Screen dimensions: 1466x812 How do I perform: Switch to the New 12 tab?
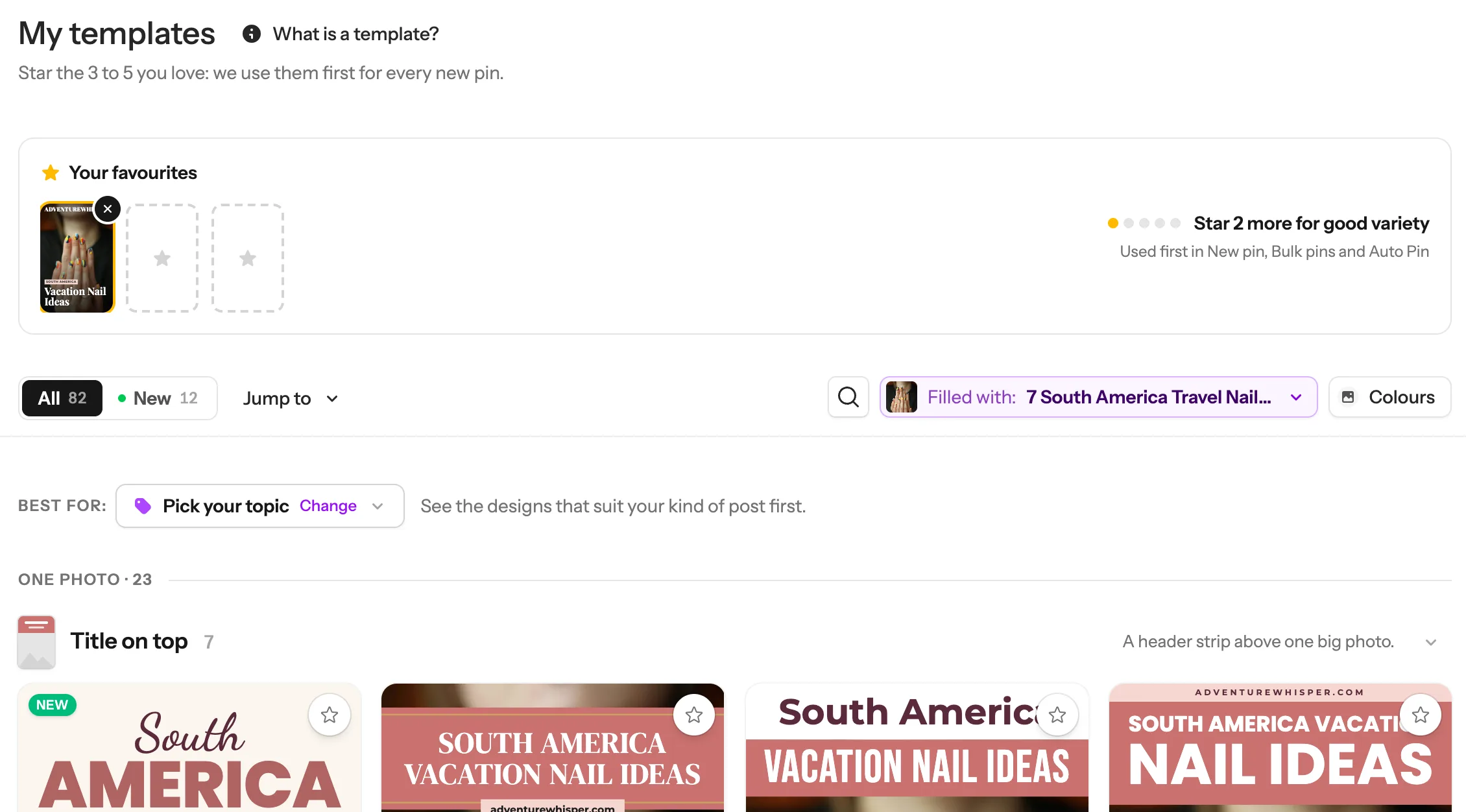pos(158,398)
